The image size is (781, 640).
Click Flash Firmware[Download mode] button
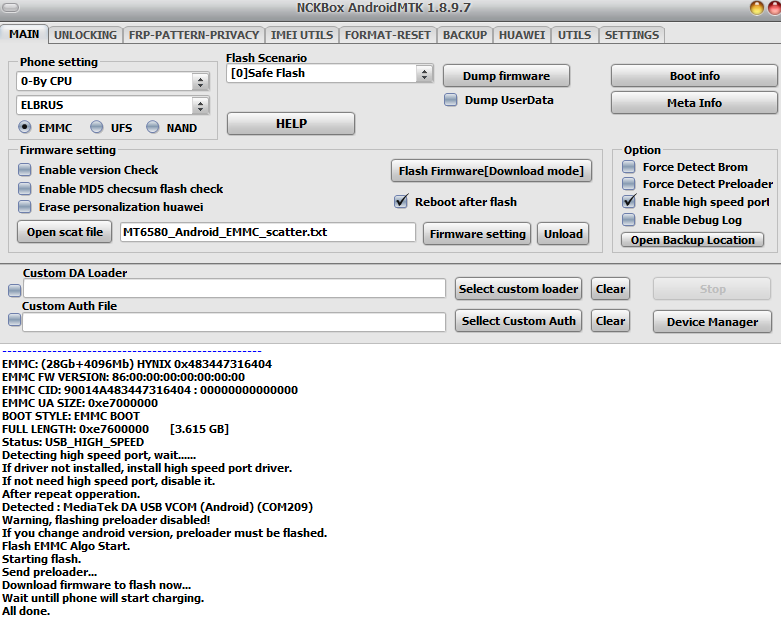coord(491,171)
